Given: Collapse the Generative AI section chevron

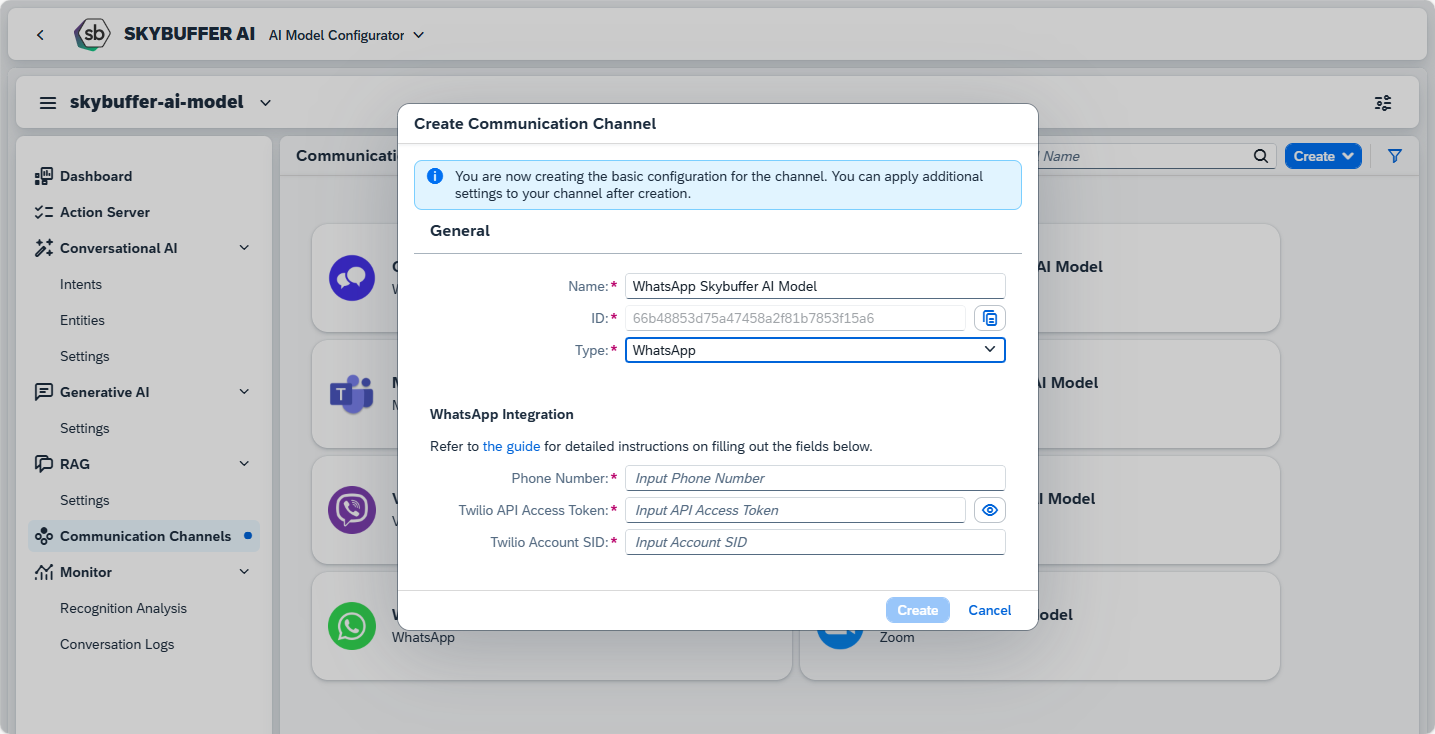Looking at the screenshot, I should click(x=244, y=392).
